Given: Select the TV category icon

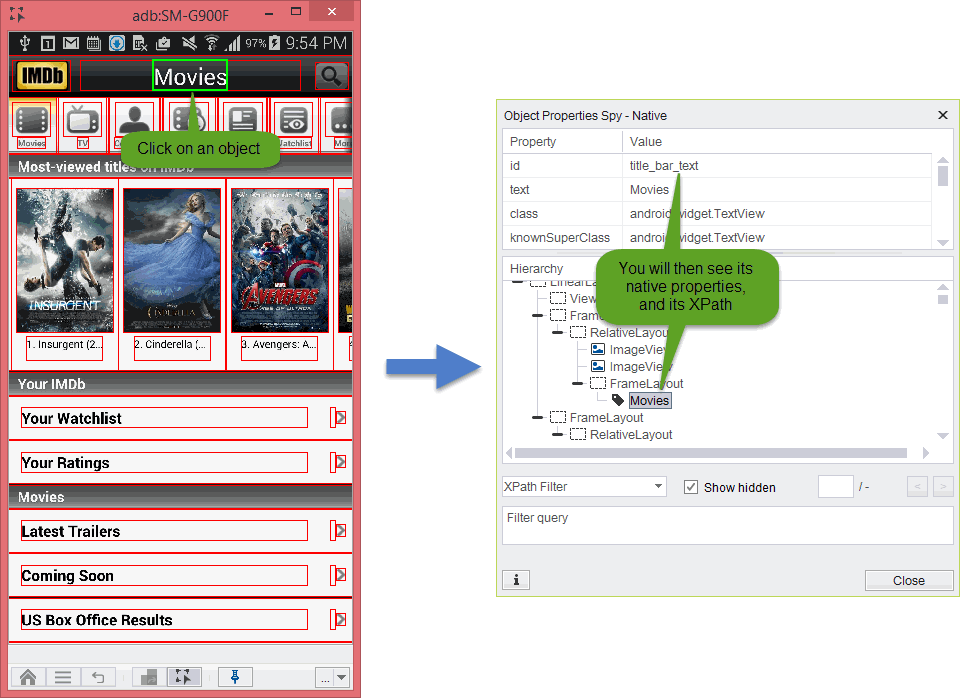Looking at the screenshot, I should pos(82,122).
